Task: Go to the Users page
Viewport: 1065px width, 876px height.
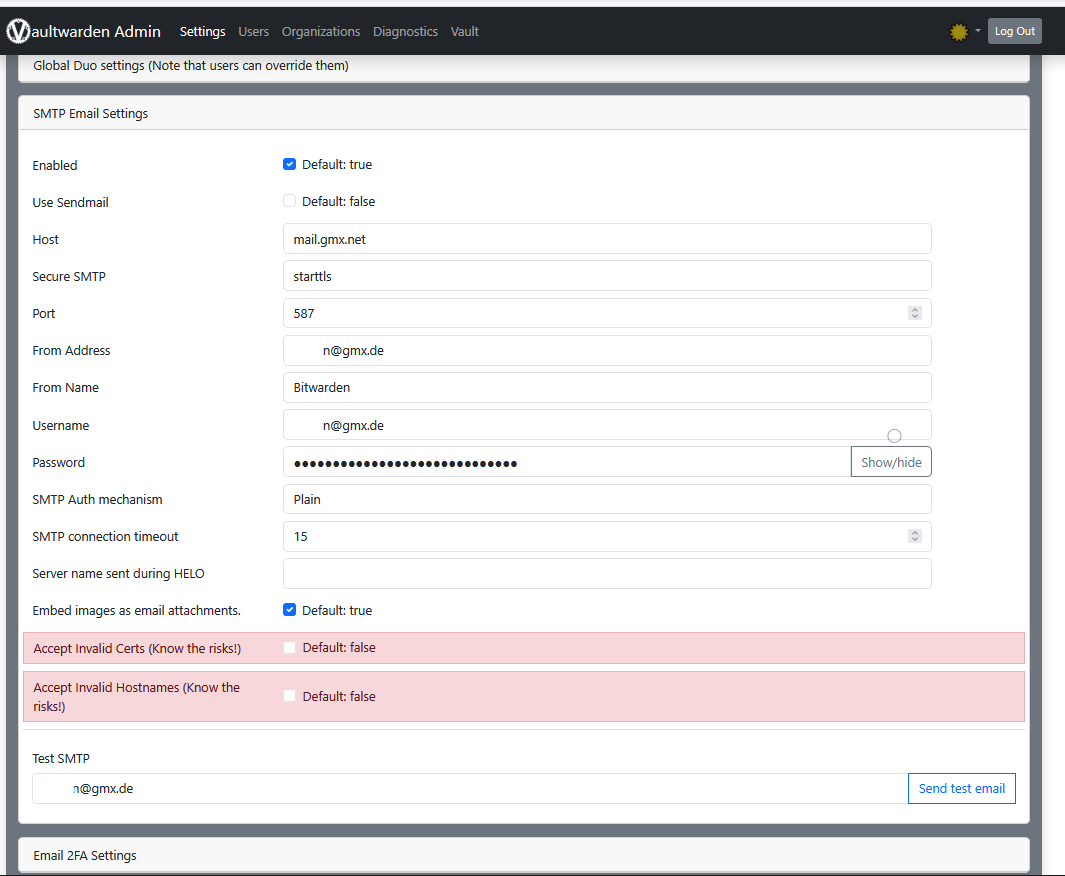Action: coord(253,31)
